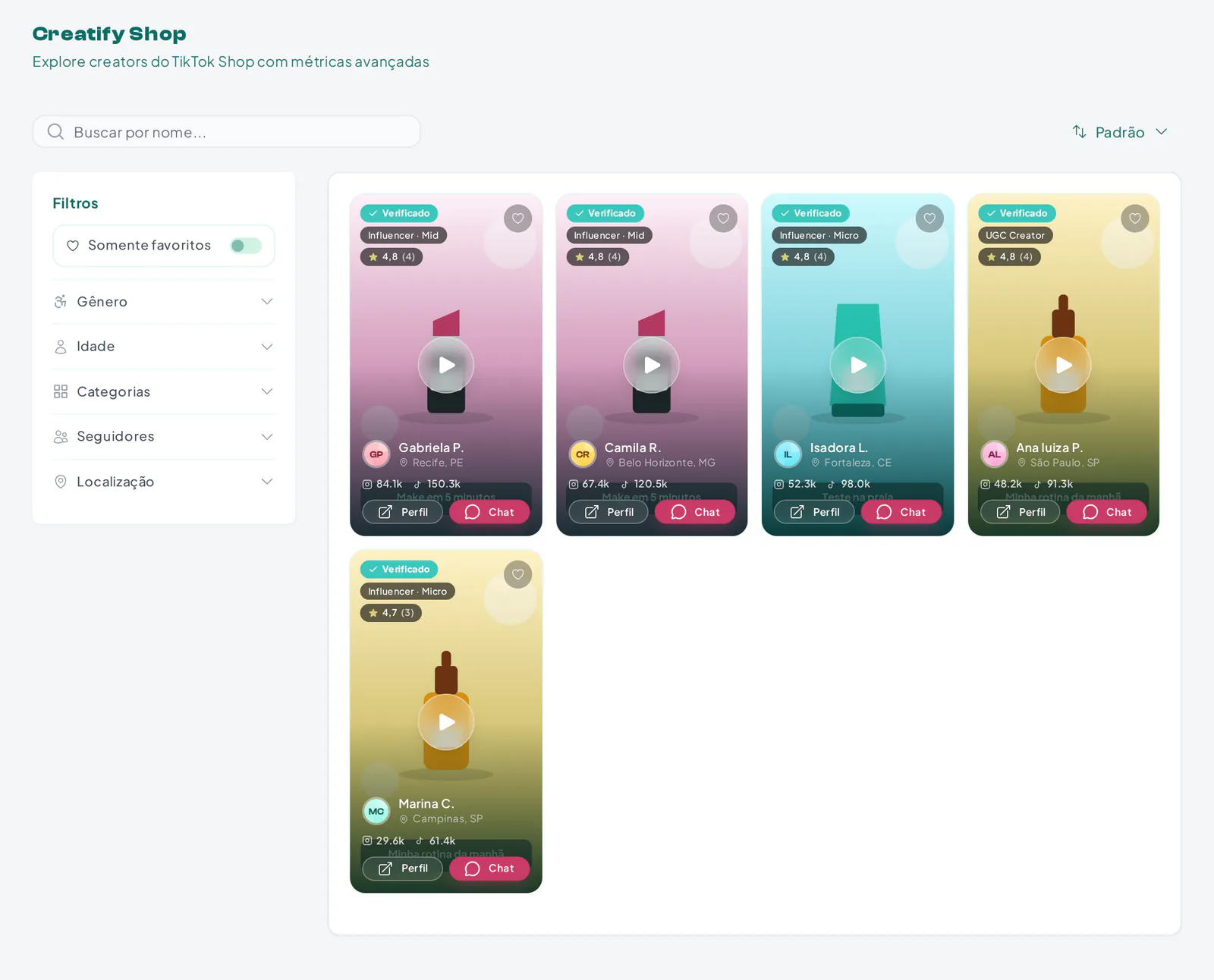Favorite Ana luiza P. with the heart icon
Viewport: 1214px width, 980px height.
1135,218
